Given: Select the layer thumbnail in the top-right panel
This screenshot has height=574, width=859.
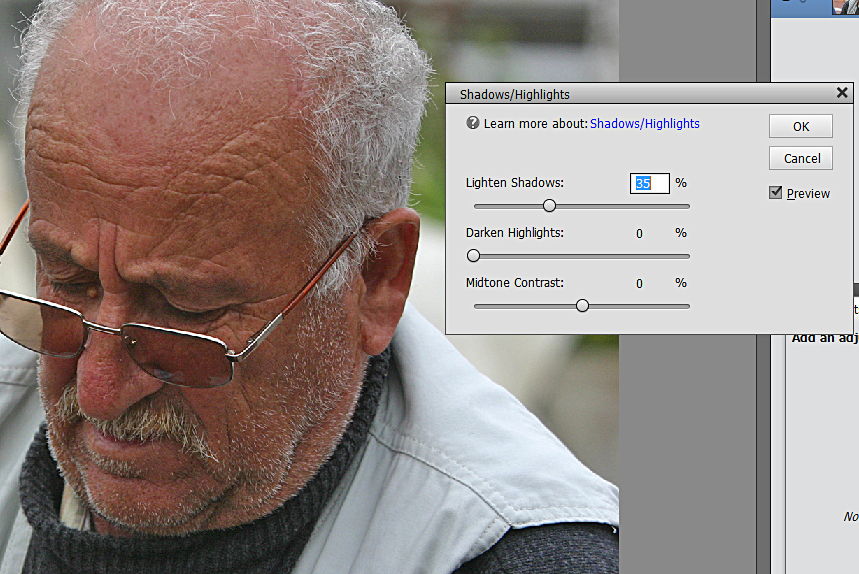Looking at the screenshot, I should click(x=844, y=7).
